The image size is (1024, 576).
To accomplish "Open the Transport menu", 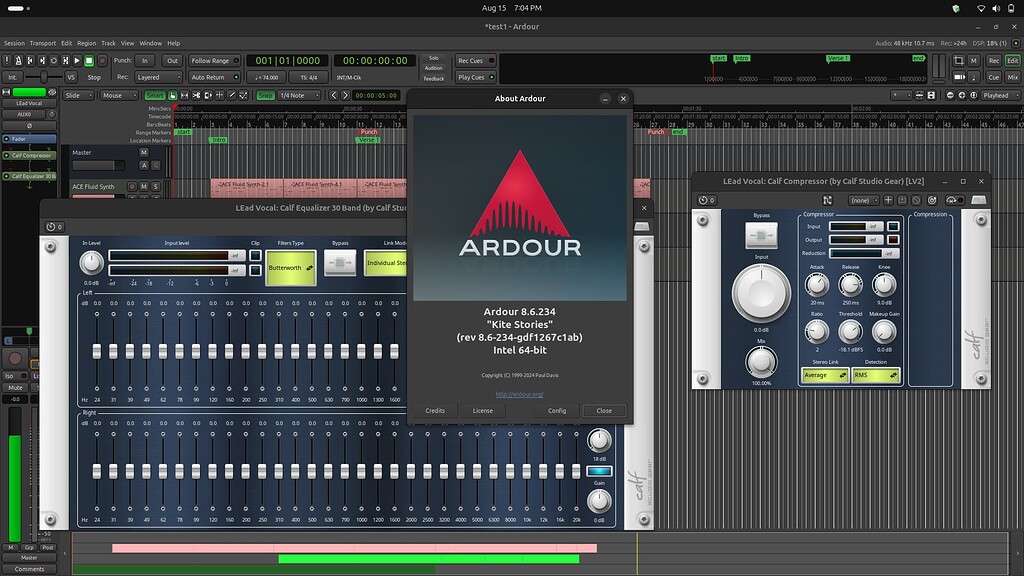I will tap(43, 44).
